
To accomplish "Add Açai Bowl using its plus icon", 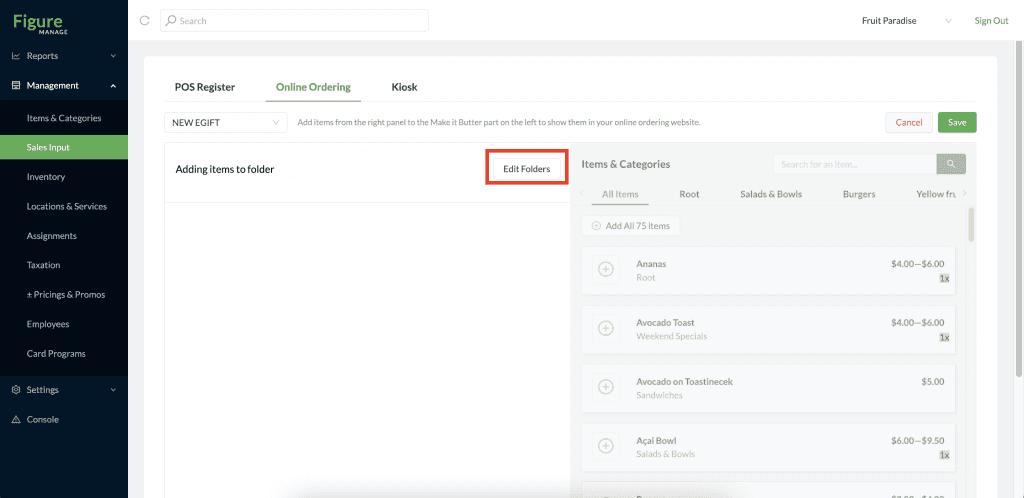I will click(605, 446).
